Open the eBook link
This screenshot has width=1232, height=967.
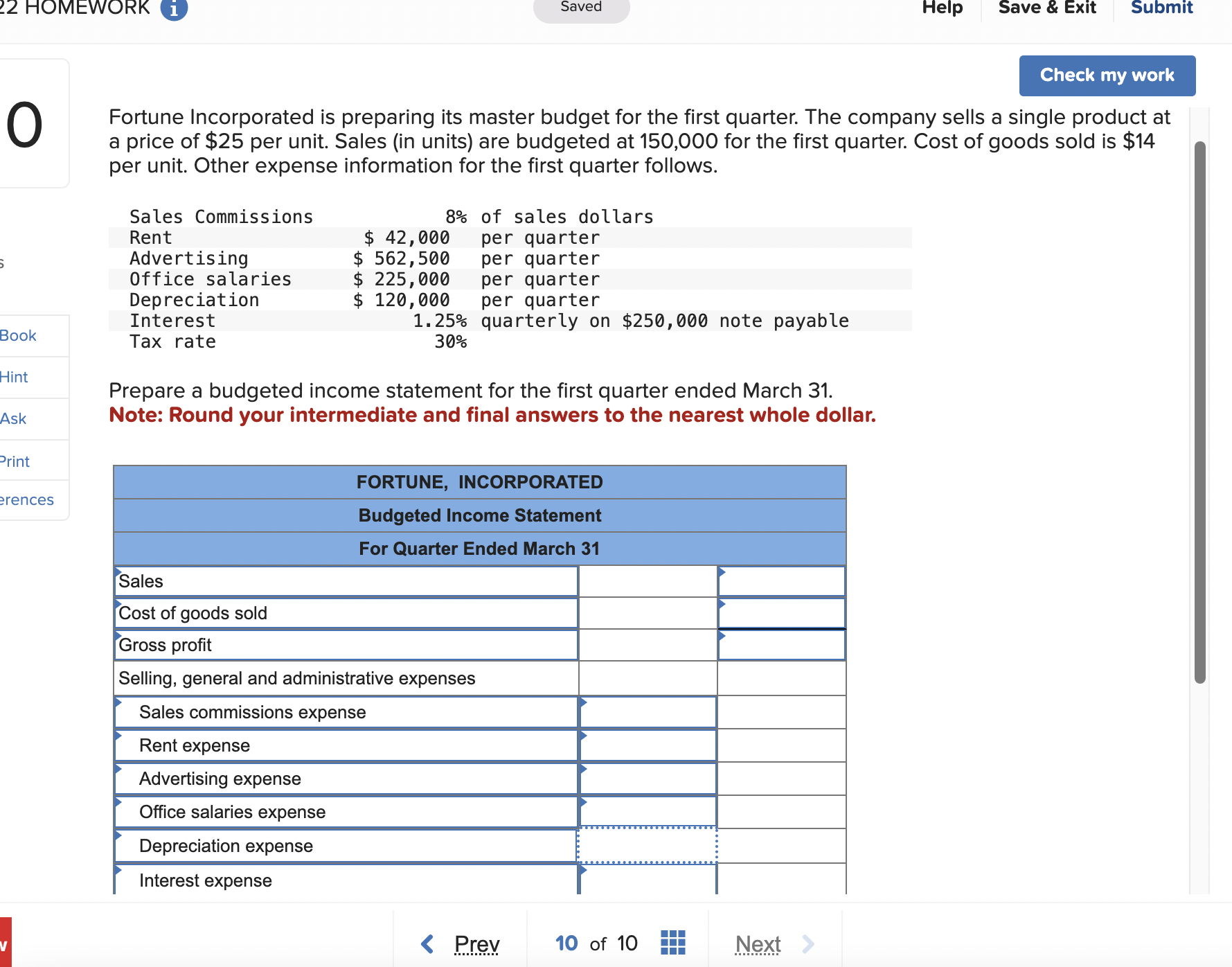click(17, 335)
